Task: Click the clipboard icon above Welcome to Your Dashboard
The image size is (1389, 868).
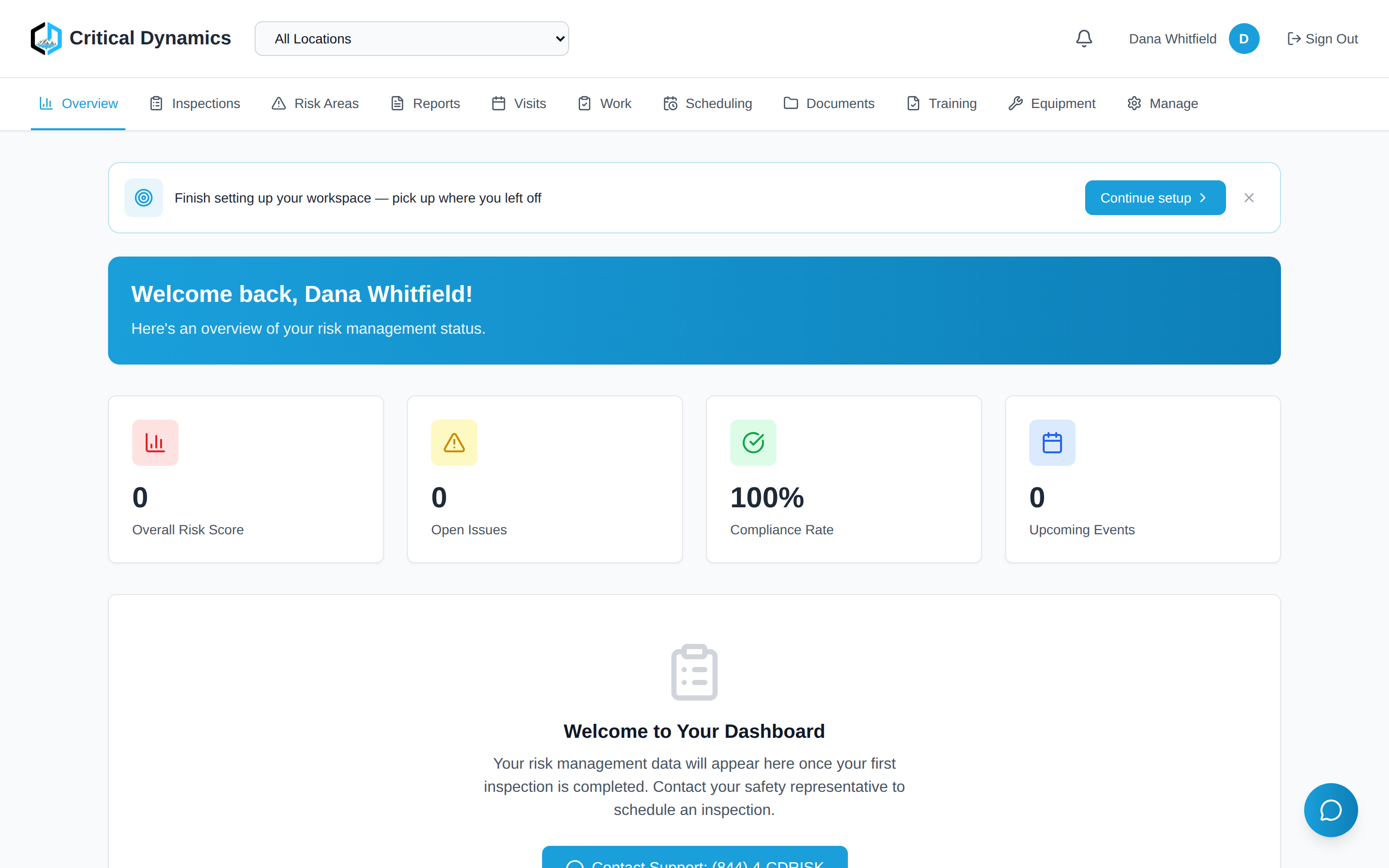Action: [x=694, y=672]
